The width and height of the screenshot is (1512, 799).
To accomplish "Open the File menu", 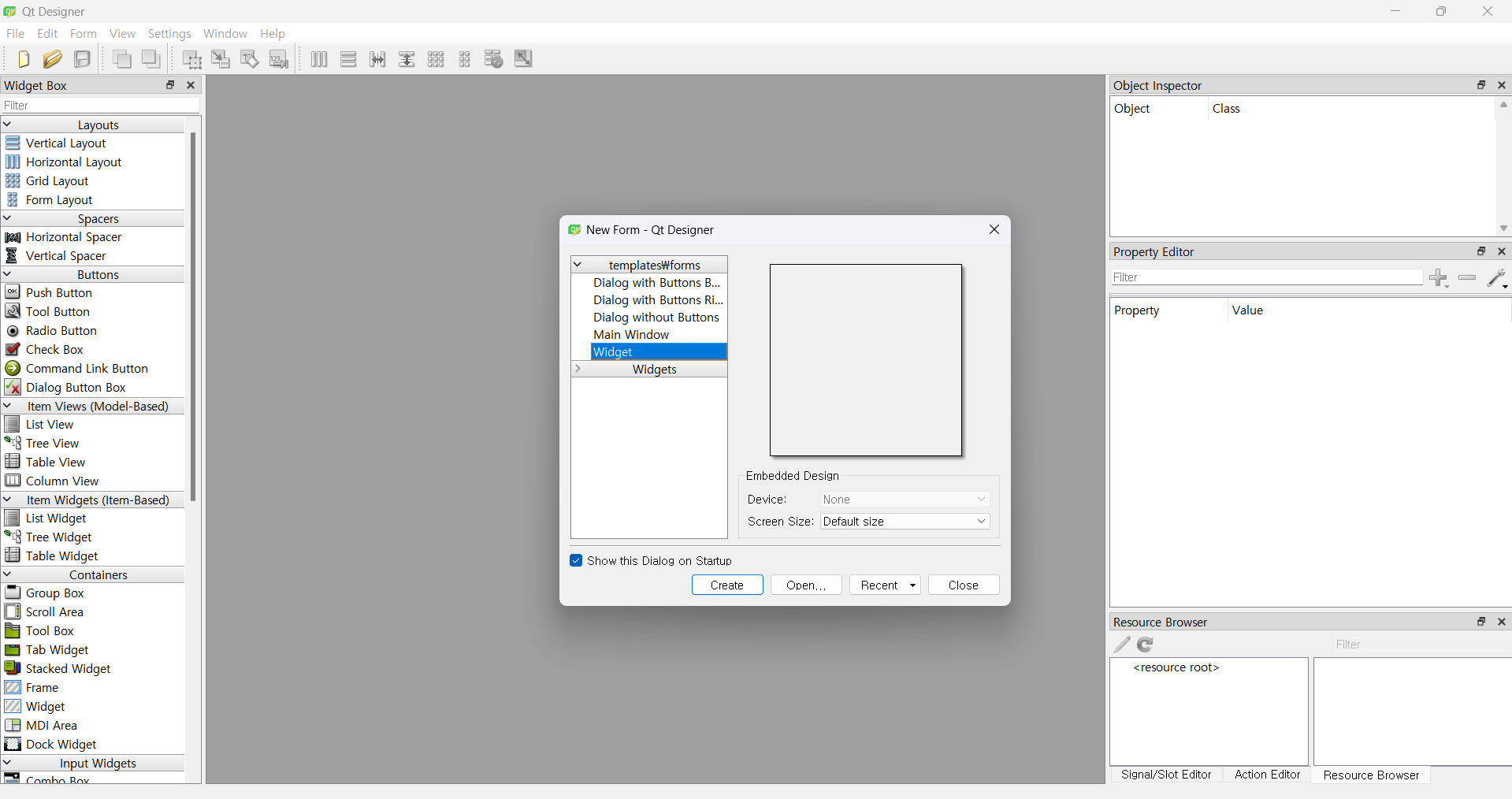I will click(15, 34).
